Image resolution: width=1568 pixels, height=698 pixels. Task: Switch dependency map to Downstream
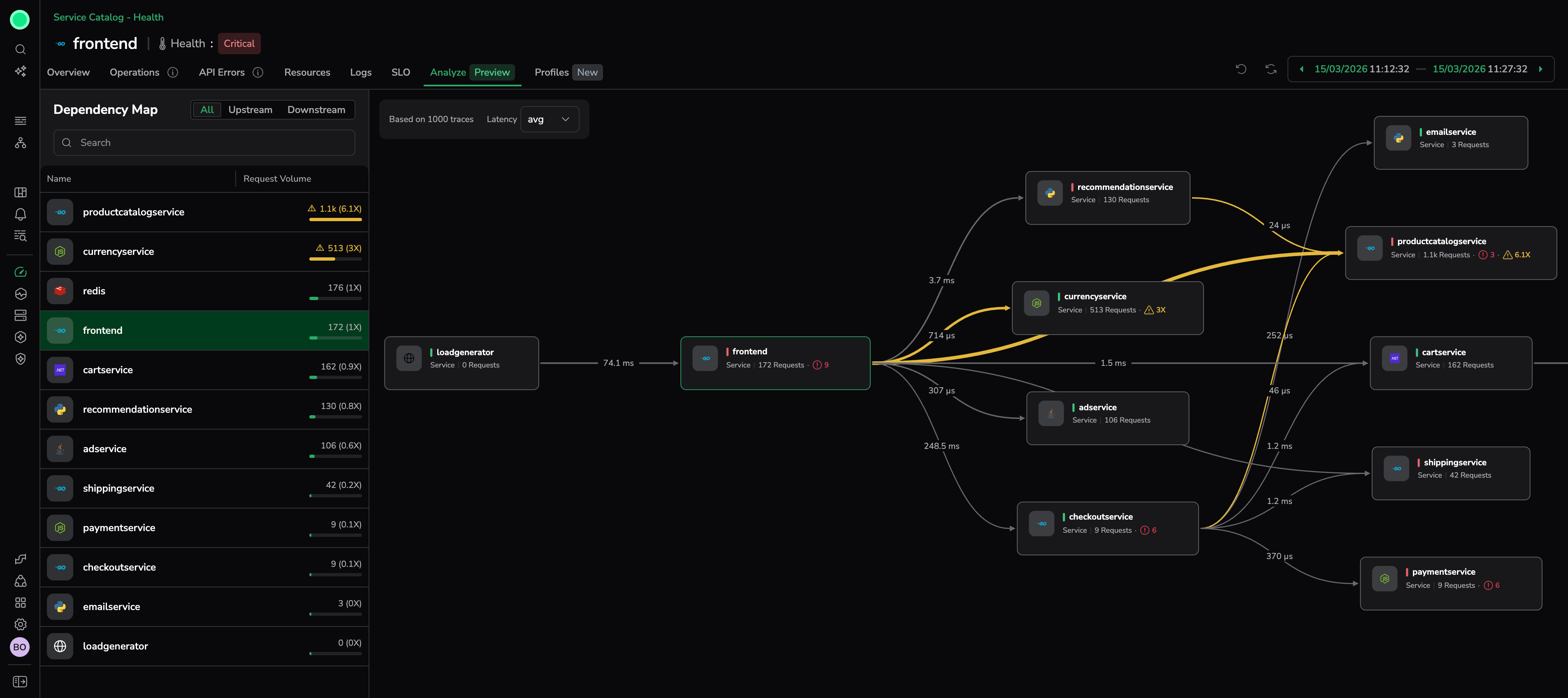point(316,109)
